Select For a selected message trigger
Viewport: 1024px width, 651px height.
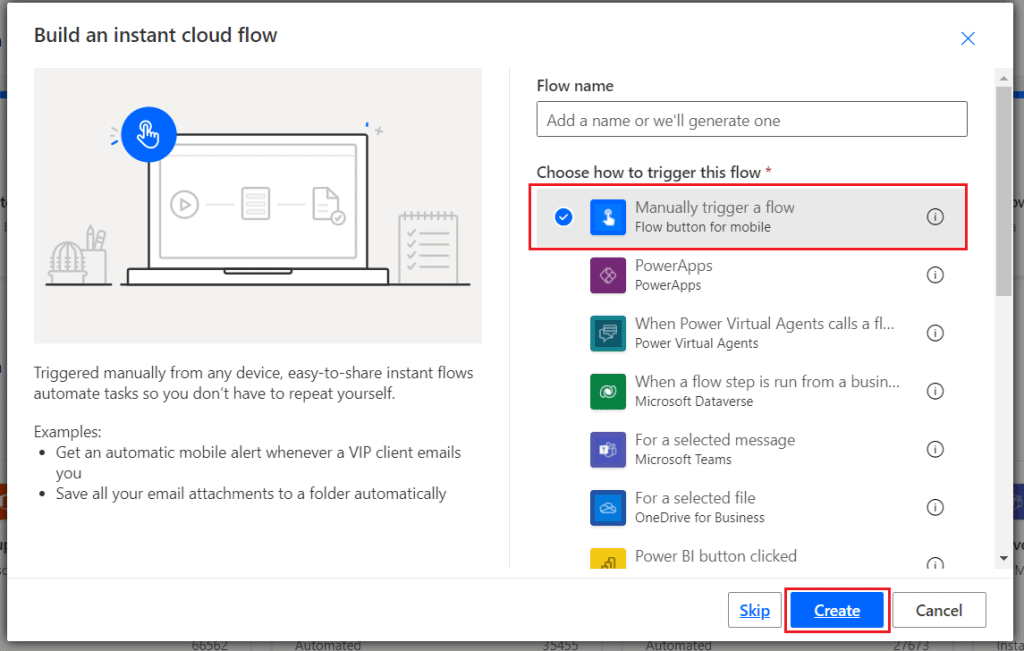[751, 449]
